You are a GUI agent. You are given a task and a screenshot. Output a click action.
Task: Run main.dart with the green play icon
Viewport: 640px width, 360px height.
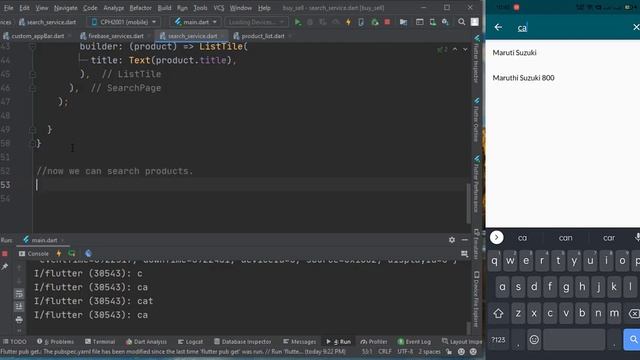pyautogui.click(x=298, y=22)
